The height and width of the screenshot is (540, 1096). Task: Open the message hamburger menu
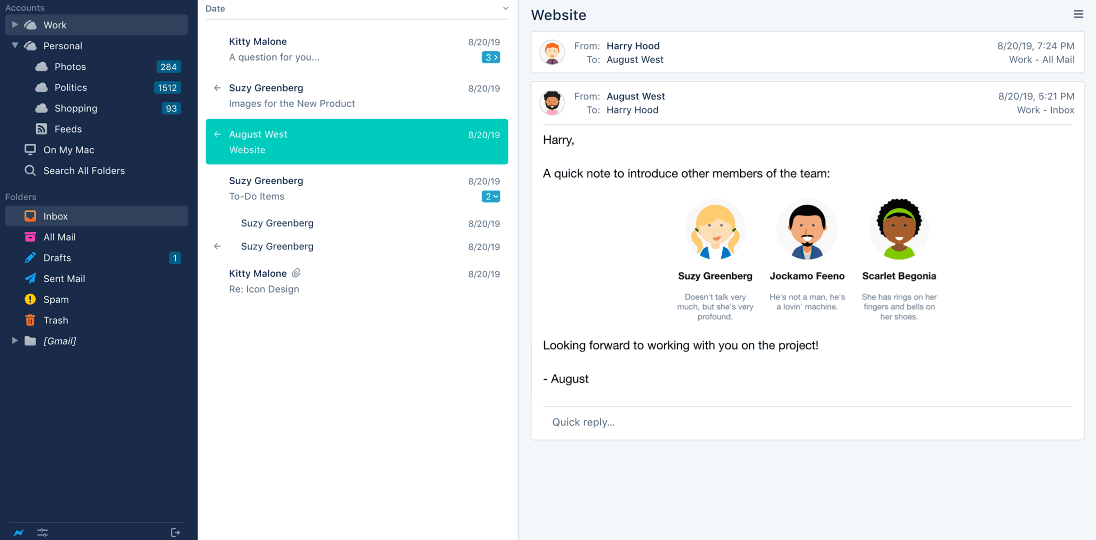point(1079,14)
